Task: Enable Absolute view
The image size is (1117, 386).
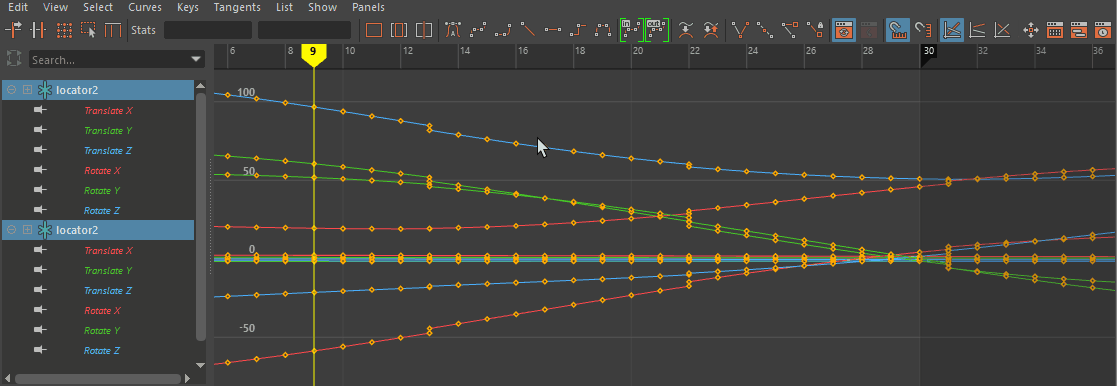Action: click(x=952, y=30)
